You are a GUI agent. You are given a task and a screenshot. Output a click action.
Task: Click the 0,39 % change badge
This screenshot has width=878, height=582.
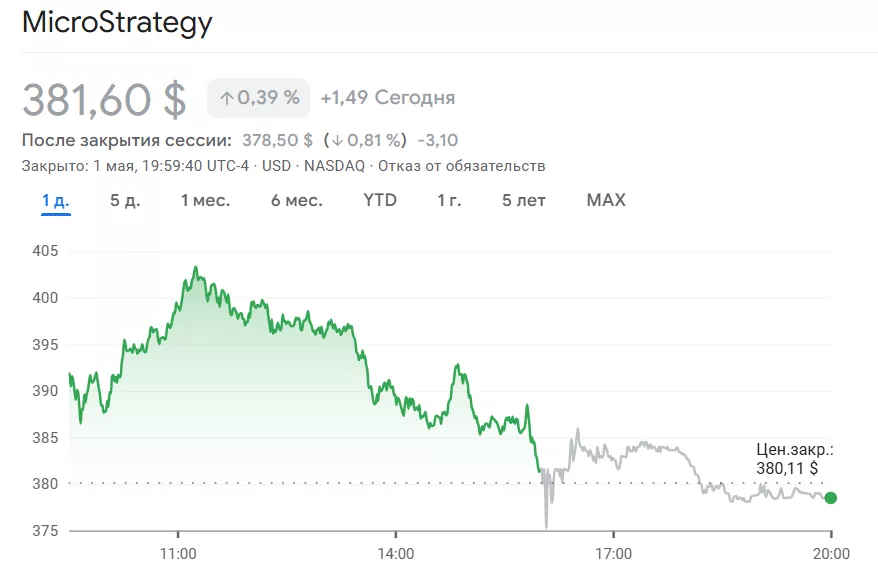click(x=259, y=98)
